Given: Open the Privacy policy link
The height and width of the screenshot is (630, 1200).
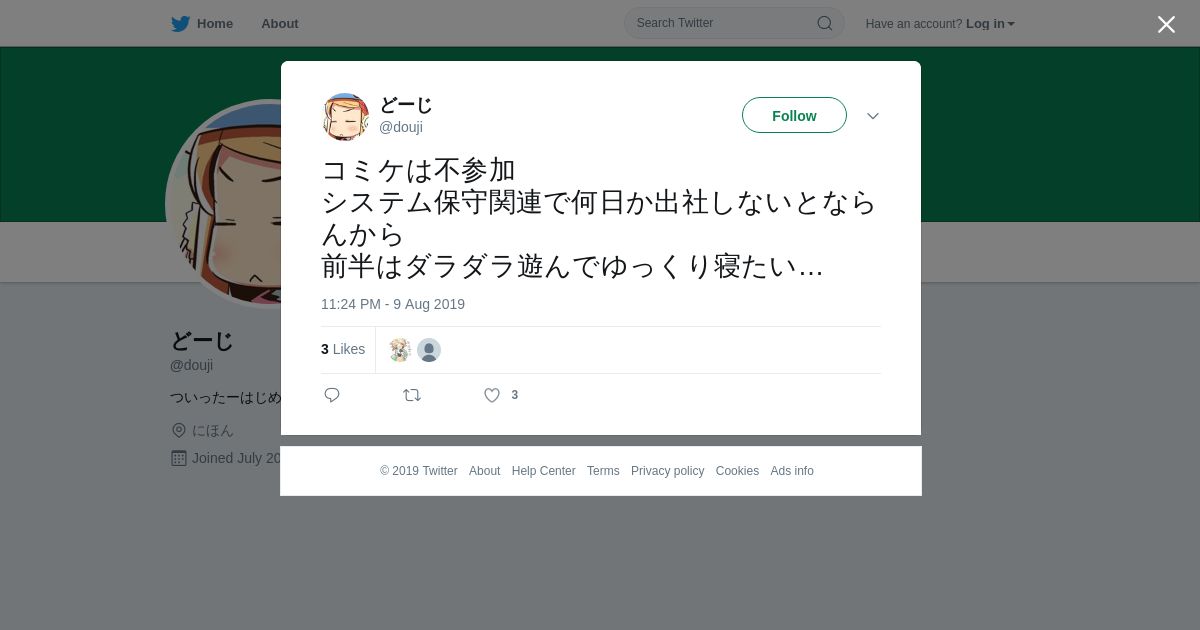Looking at the screenshot, I should (667, 471).
